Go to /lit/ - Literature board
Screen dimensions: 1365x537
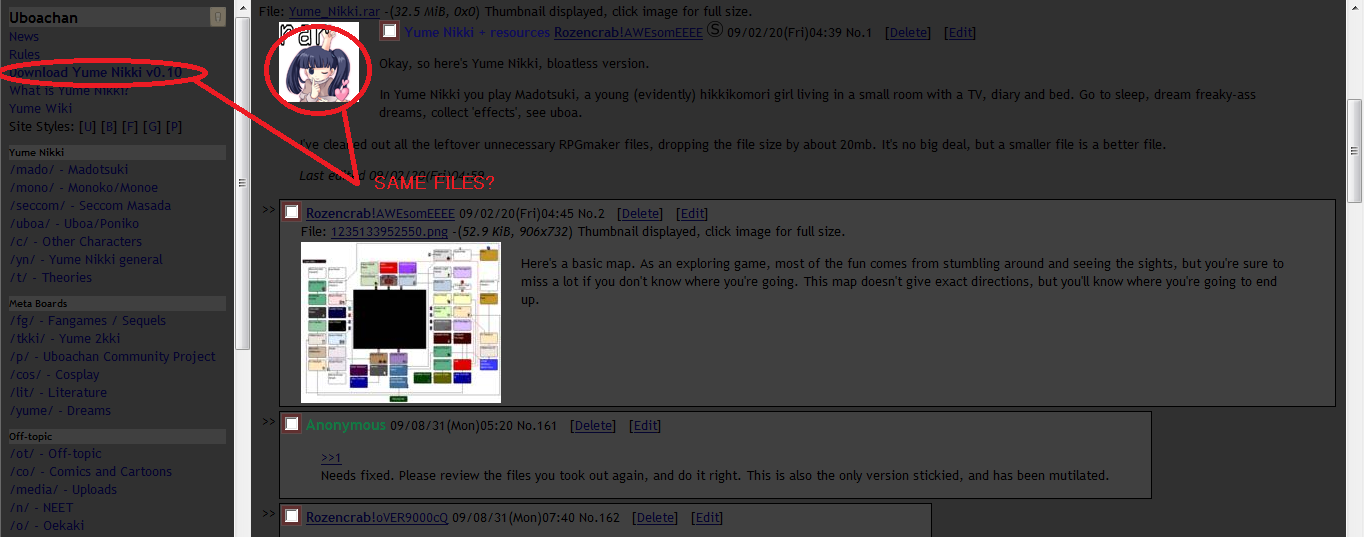click(x=58, y=393)
